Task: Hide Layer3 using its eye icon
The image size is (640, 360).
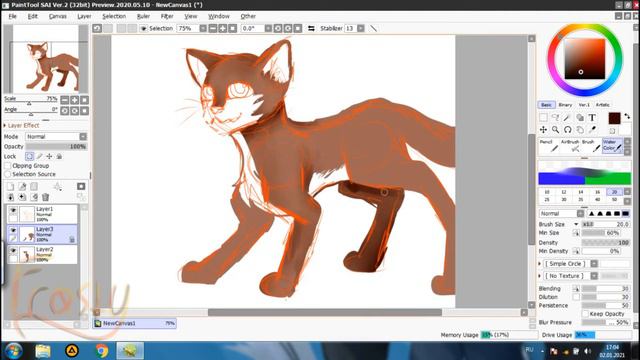Action: point(13,231)
